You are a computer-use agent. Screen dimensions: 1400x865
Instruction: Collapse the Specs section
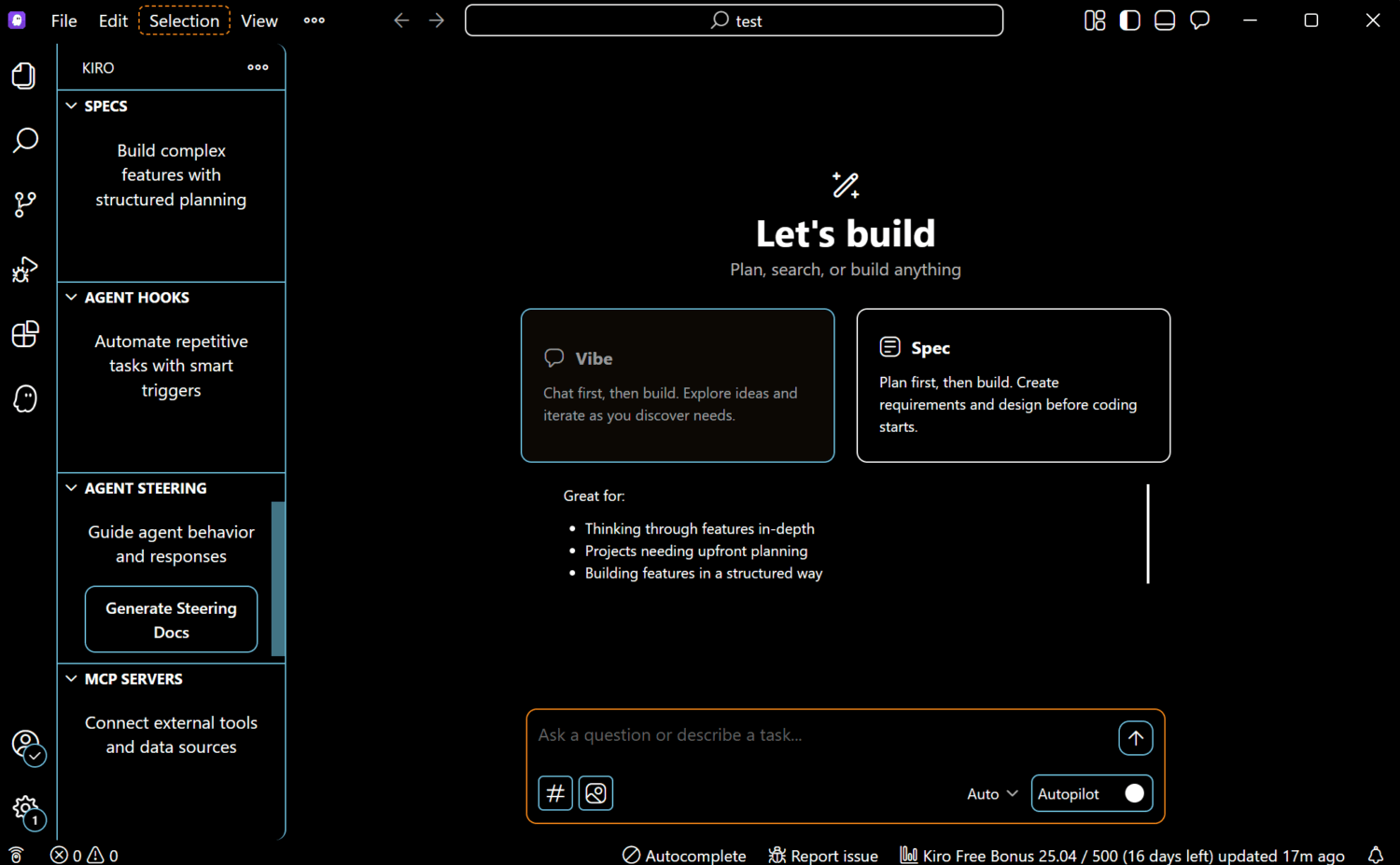(x=72, y=106)
